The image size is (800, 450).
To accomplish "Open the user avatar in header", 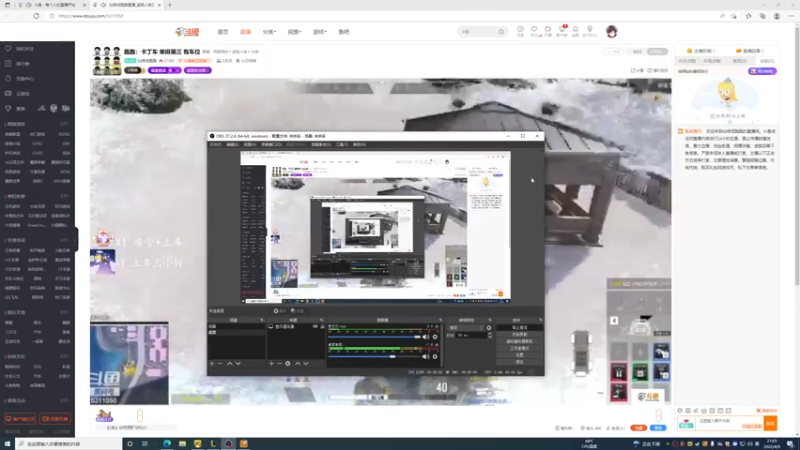I will coord(612,32).
